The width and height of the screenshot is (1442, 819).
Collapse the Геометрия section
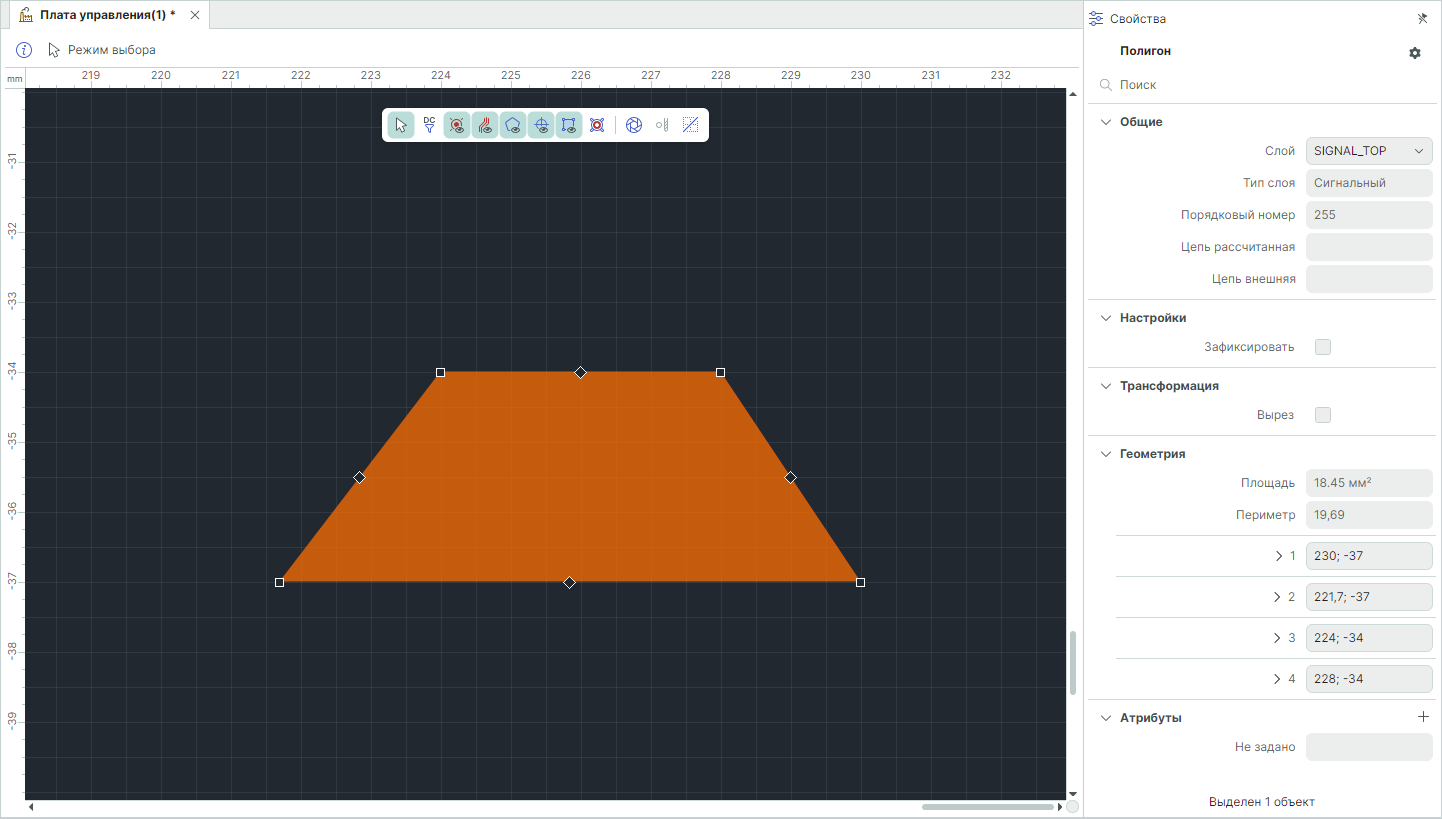point(1105,454)
